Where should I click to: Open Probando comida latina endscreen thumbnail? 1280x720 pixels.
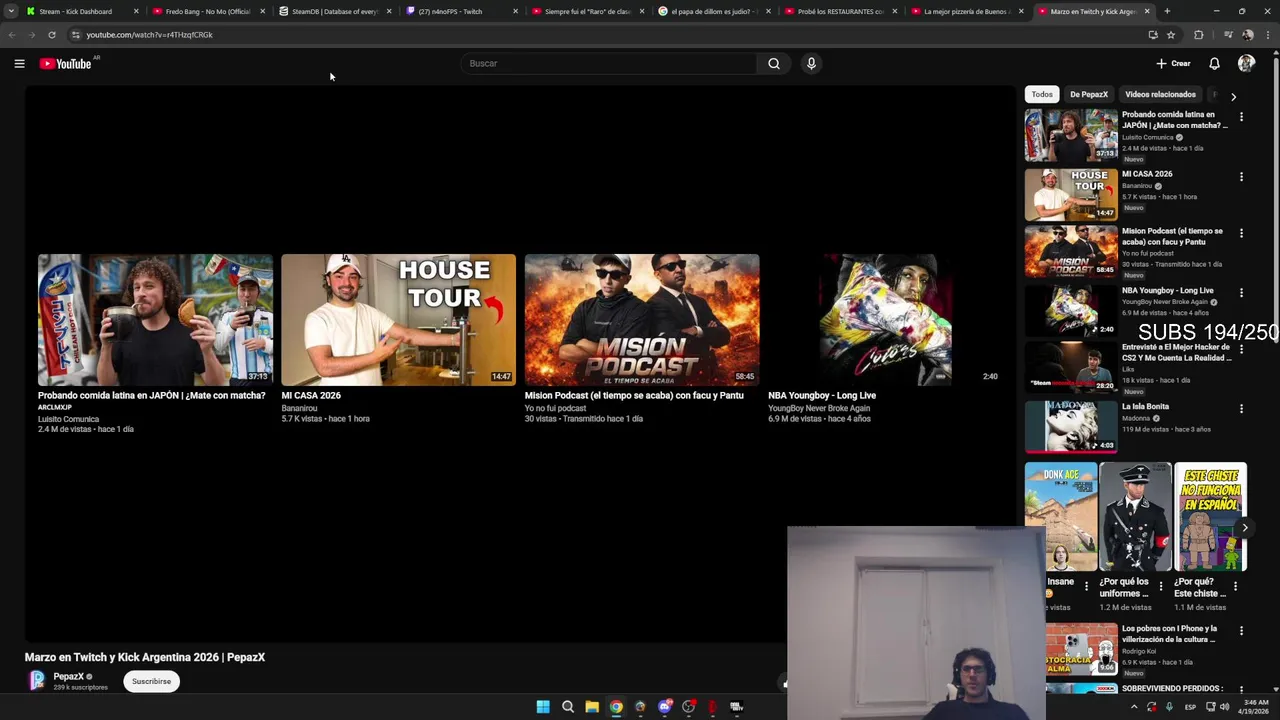[155, 320]
